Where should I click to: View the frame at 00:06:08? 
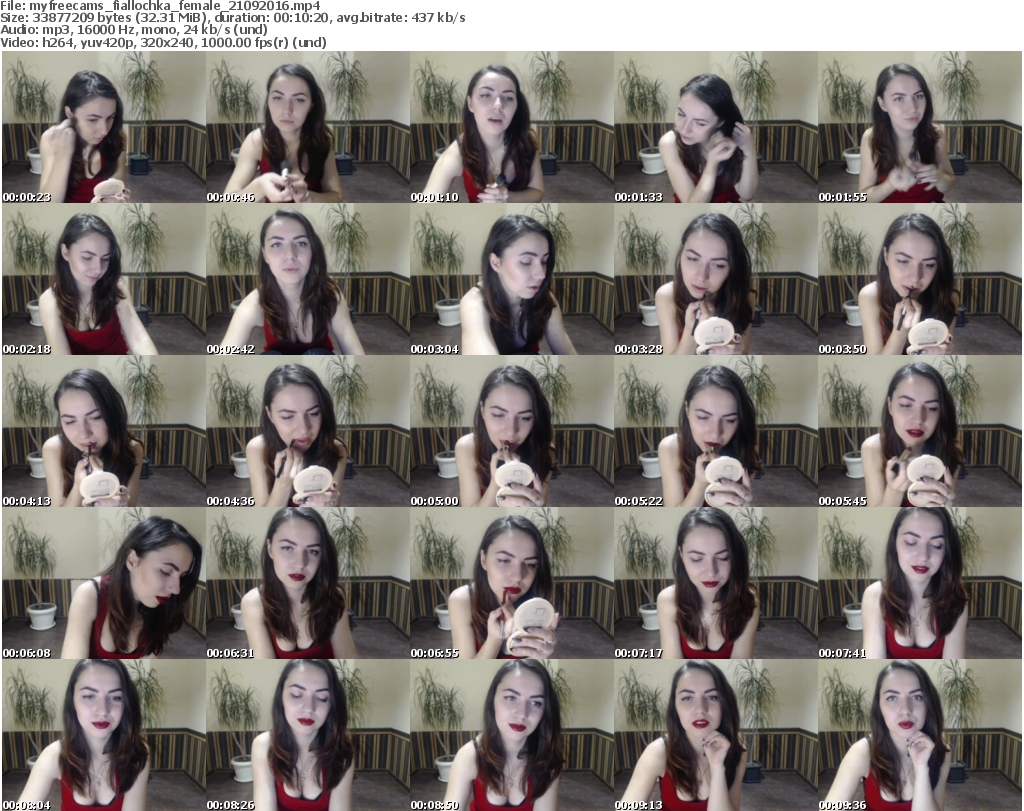pyautogui.click(x=104, y=583)
